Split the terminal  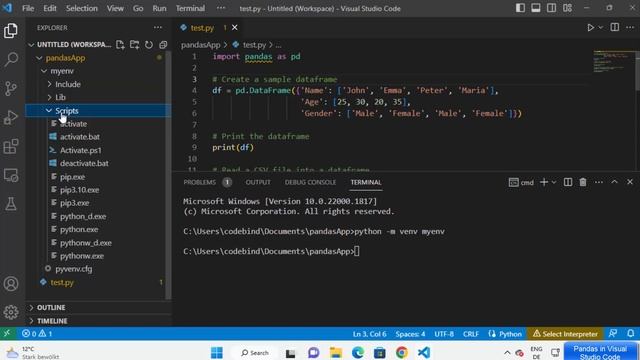tap(568, 182)
